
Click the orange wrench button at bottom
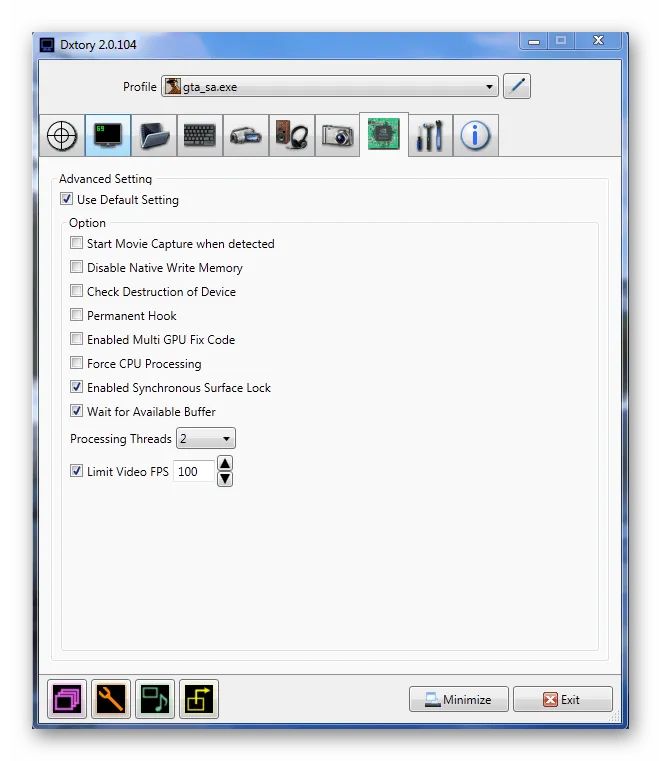coord(111,699)
